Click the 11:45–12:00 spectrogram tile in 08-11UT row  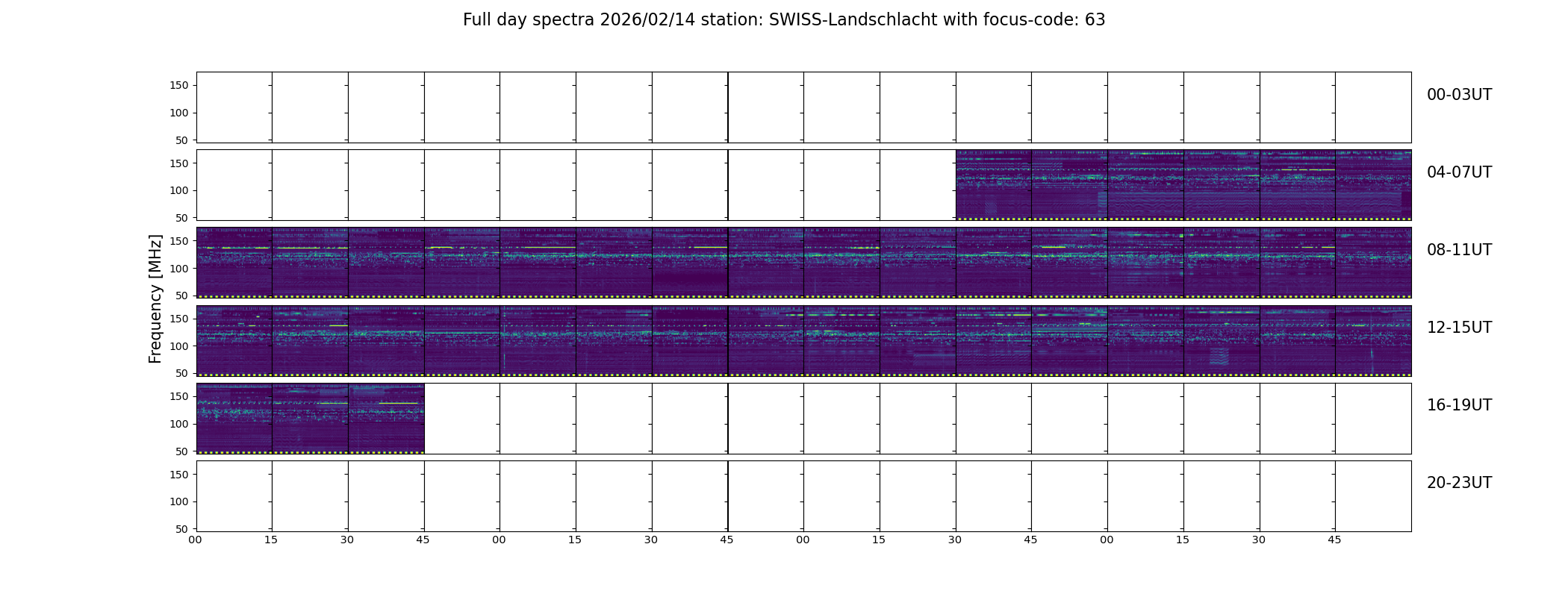pos(1373,263)
